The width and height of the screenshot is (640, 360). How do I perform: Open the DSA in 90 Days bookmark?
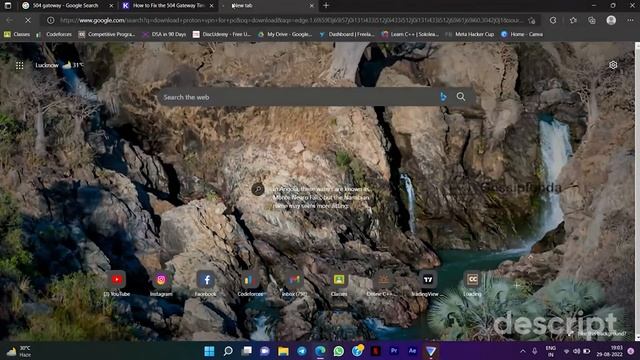(x=164, y=34)
